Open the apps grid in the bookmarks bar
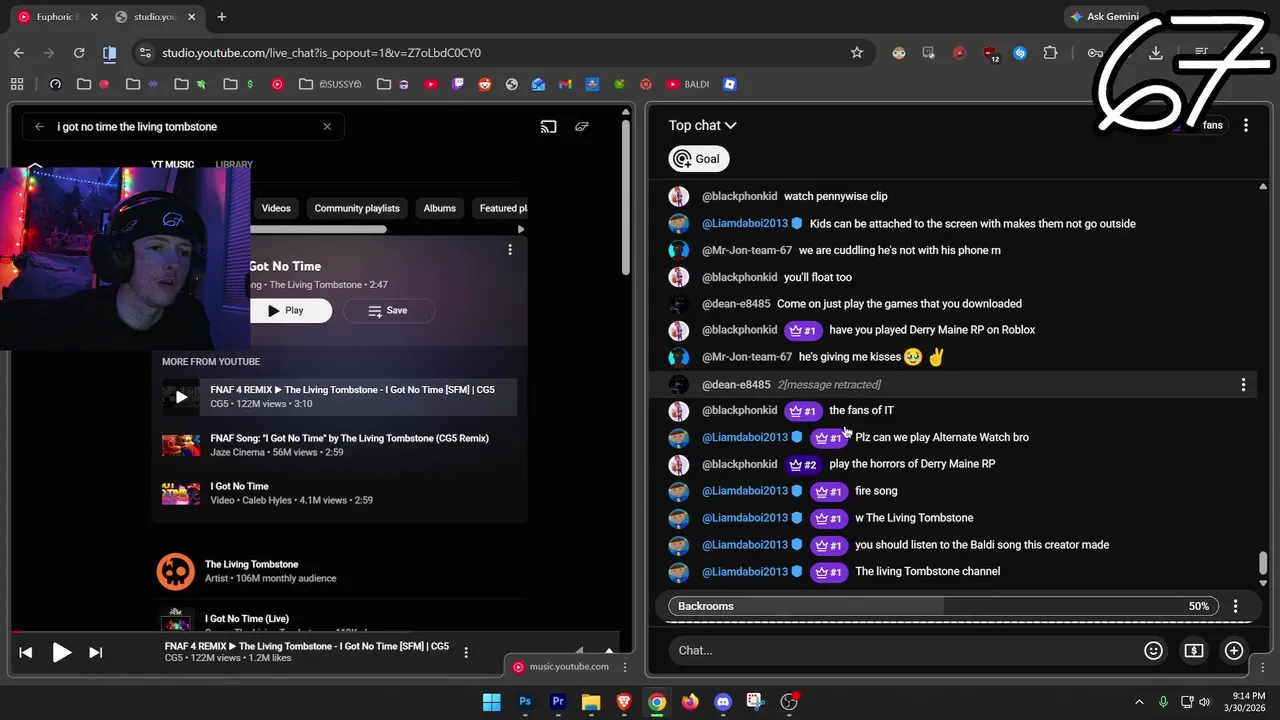This screenshot has height=720, width=1280. click(17, 84)
